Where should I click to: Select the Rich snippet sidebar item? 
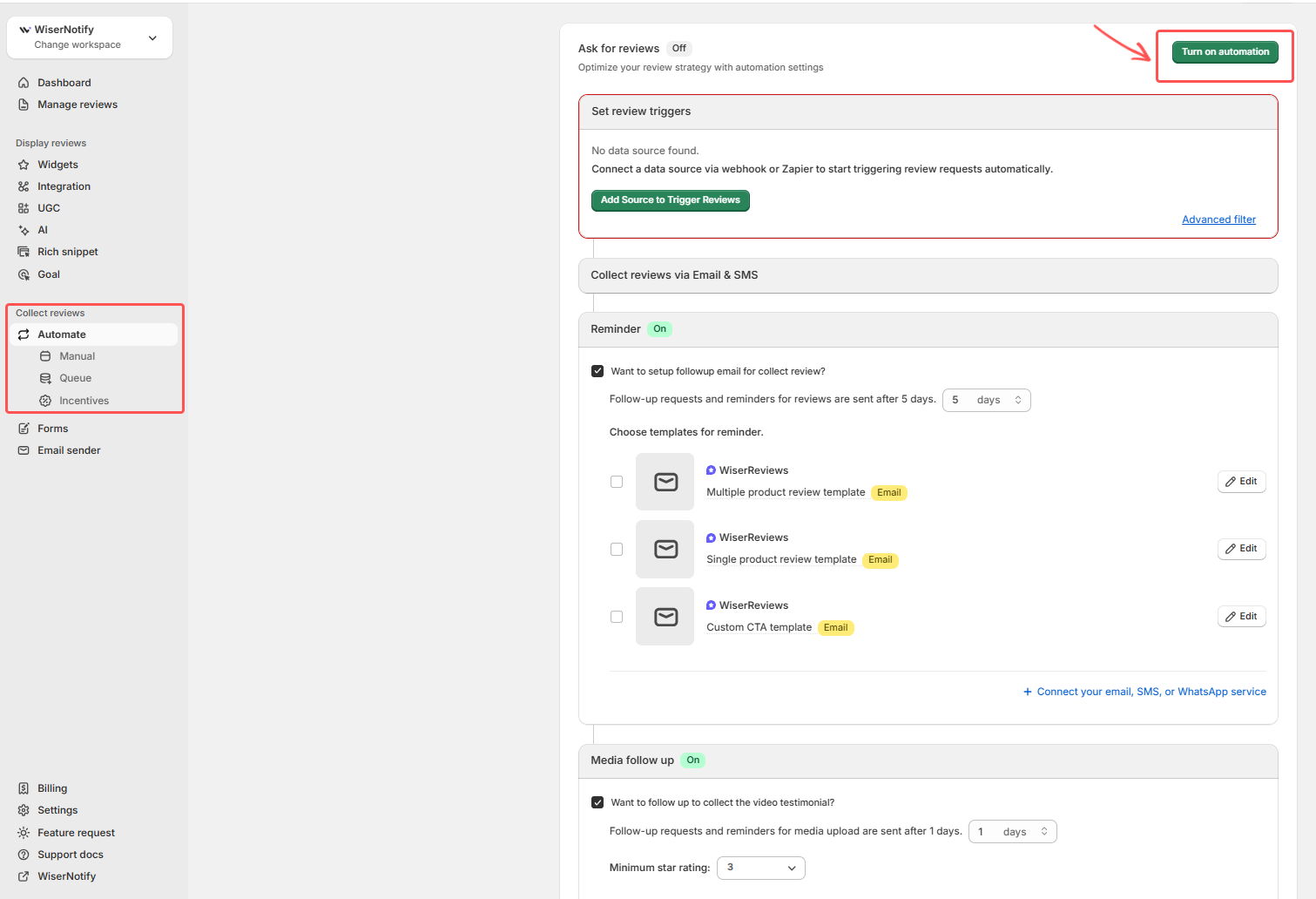point(67,251)
